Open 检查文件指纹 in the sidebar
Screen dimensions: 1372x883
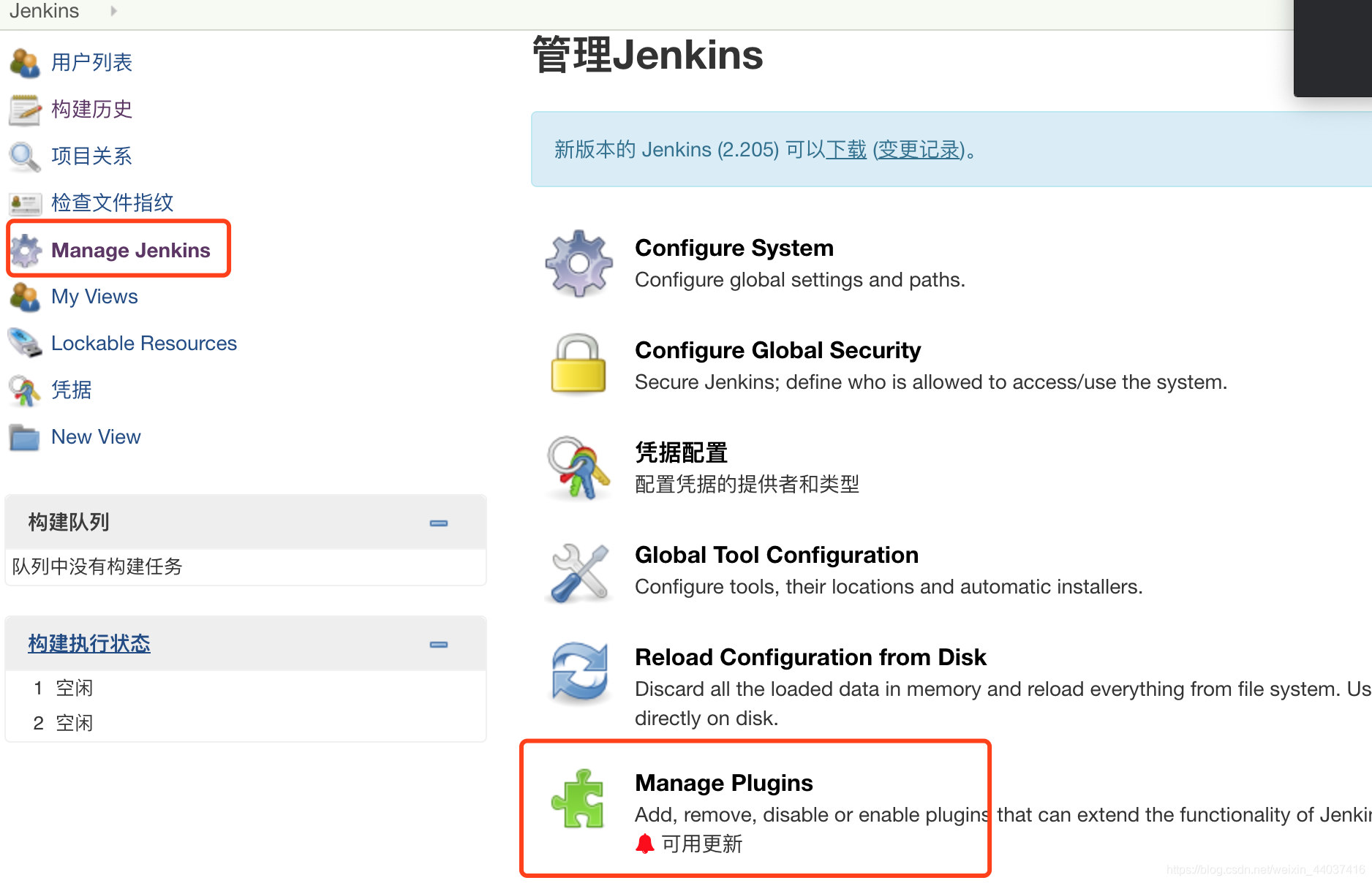(x=112, y=203)
